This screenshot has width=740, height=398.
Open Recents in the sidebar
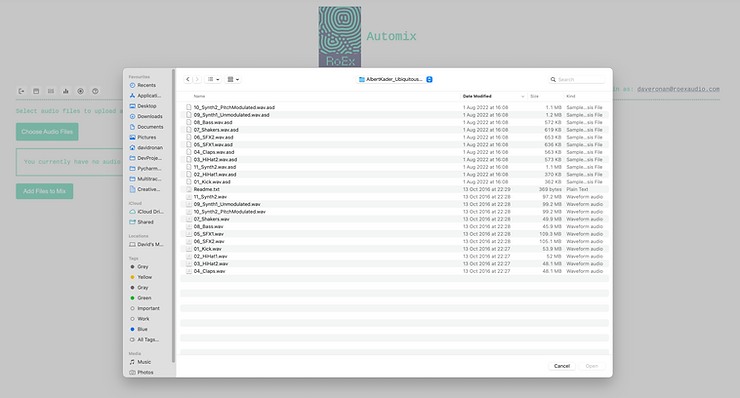pos(146,85)
